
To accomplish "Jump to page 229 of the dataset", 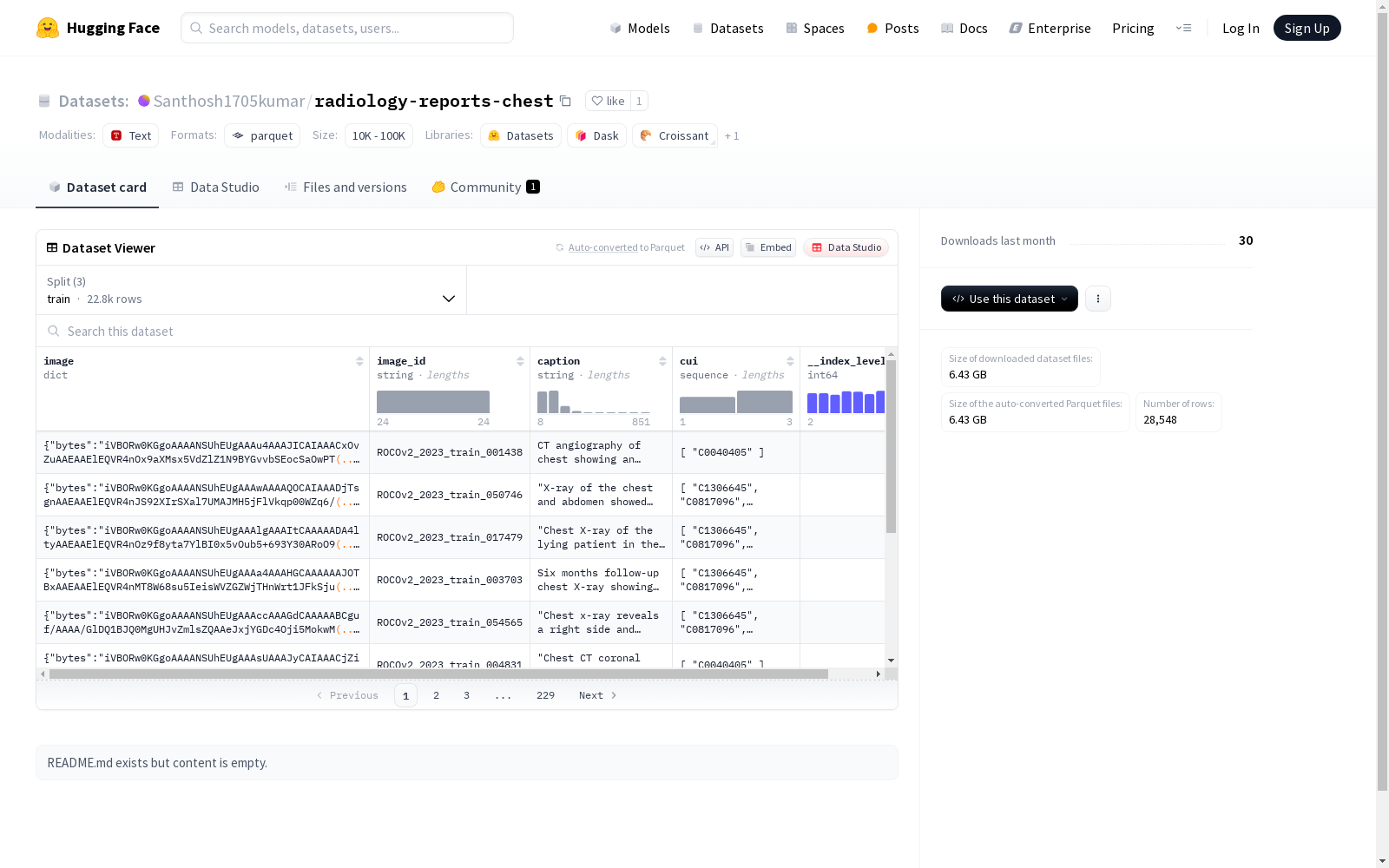I will (545, 695).
